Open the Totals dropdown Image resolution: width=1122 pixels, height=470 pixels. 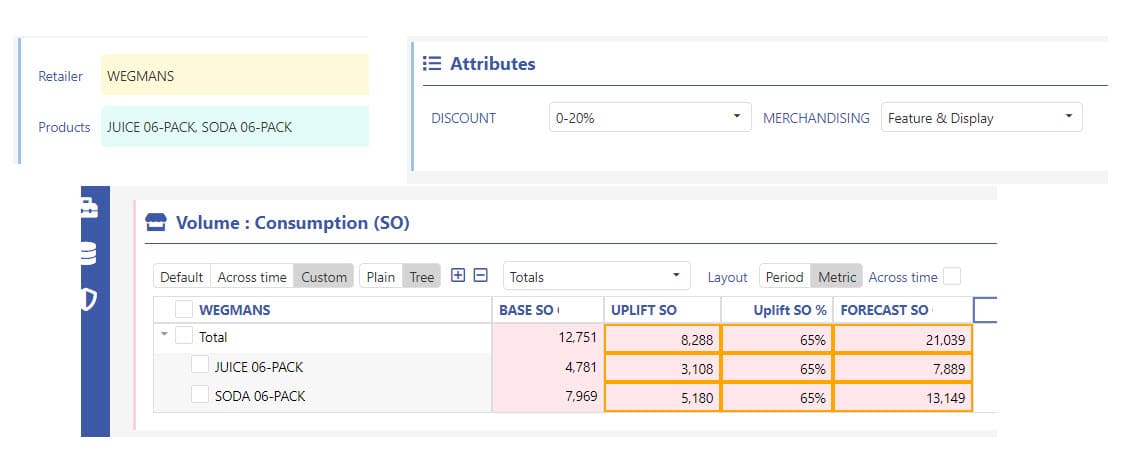tap(597, 276)
